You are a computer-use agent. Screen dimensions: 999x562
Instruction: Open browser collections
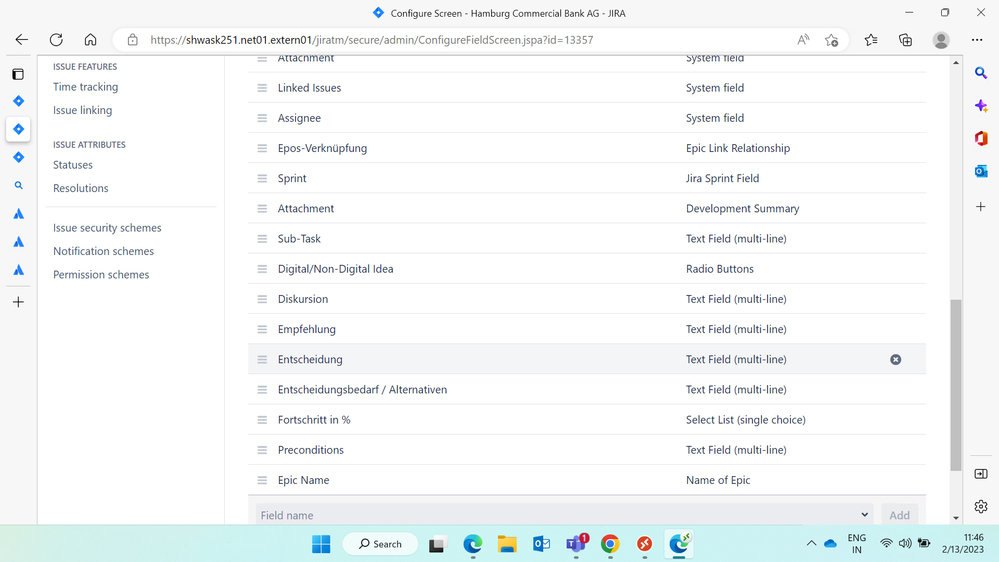905,40
